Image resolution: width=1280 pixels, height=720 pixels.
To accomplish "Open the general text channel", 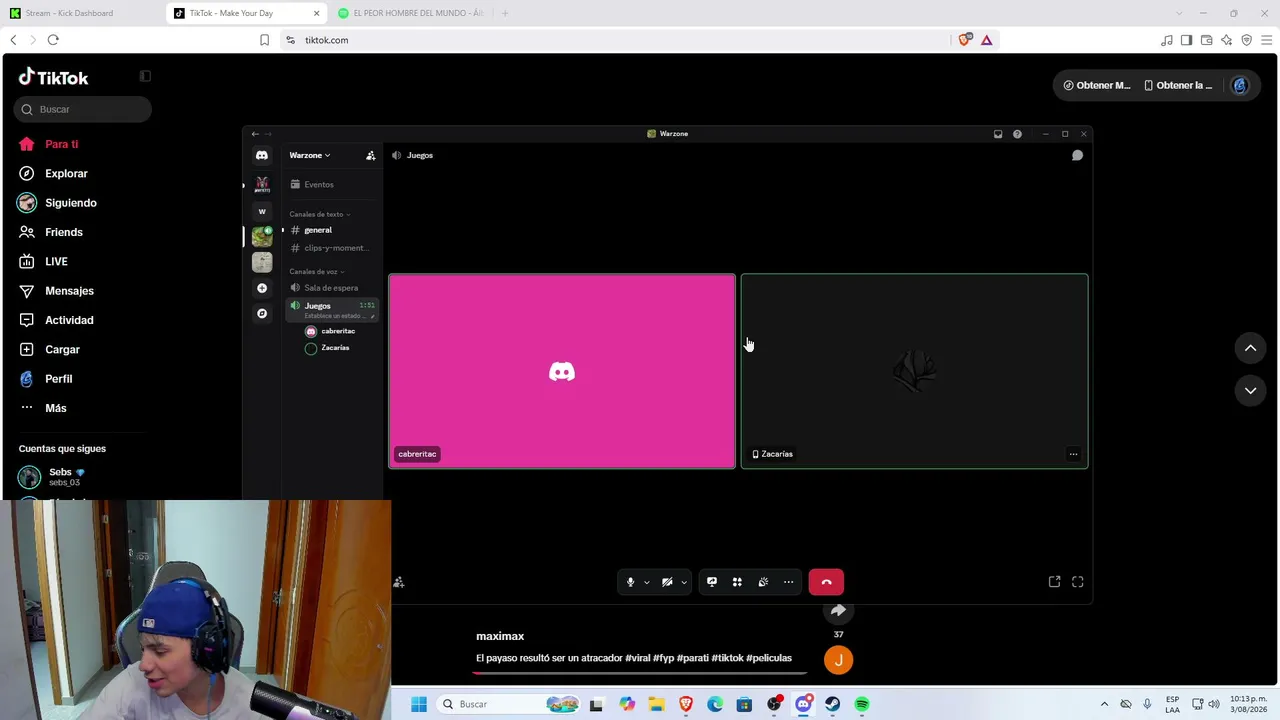I will (x=331, y=230).
